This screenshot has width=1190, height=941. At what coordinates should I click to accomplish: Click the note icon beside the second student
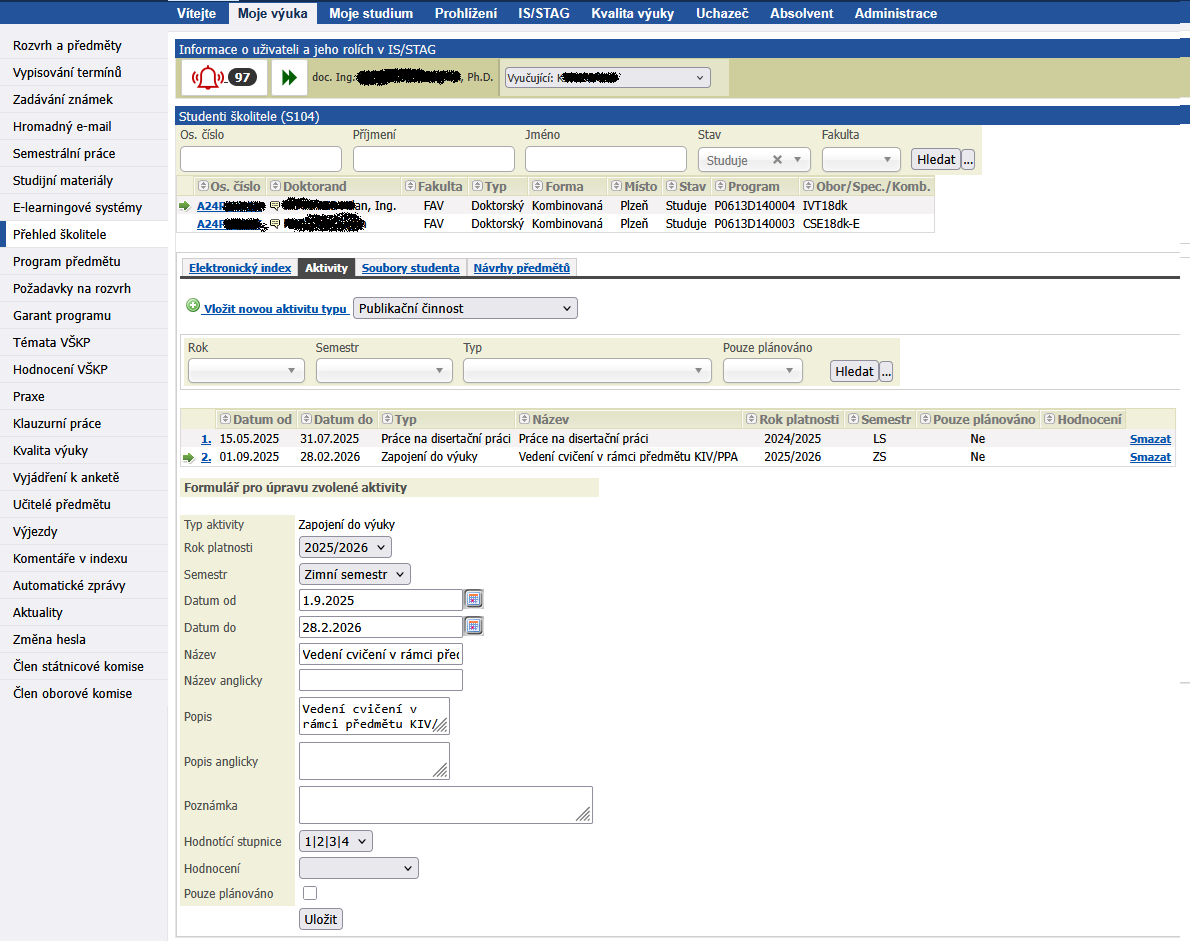pos(275,224)
